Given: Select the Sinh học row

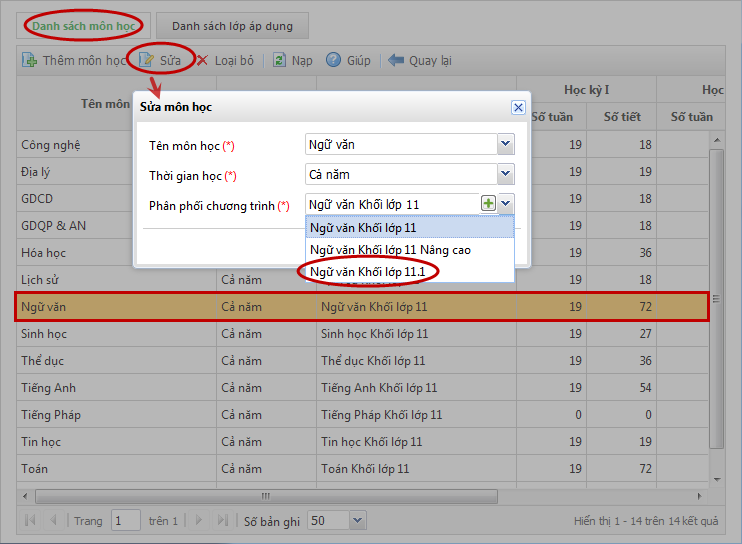Looking at the screenshot, I should pos(362,333).
